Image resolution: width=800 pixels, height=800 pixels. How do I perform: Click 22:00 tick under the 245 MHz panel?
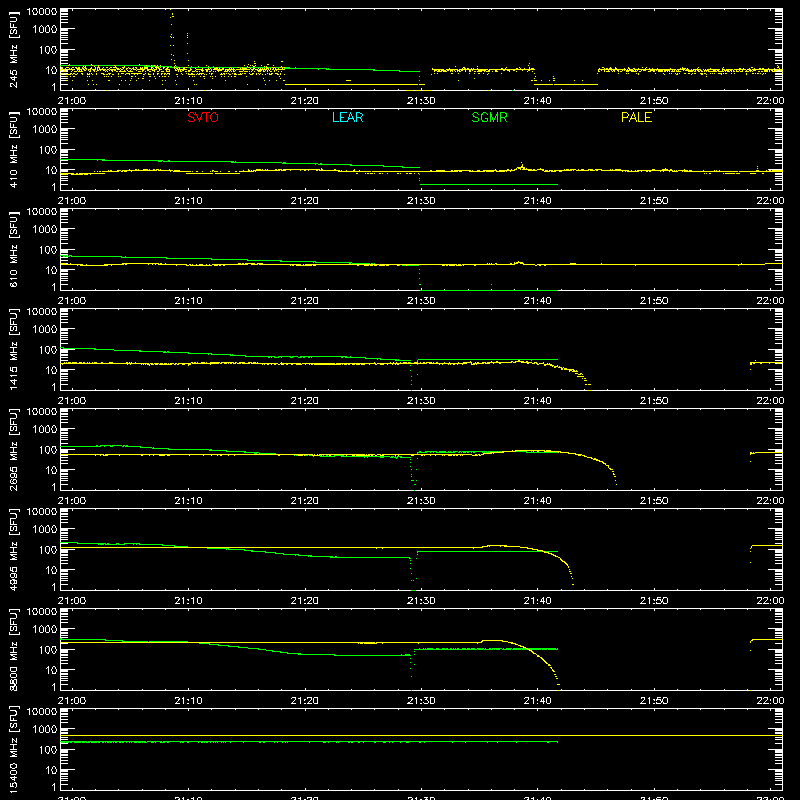770,101
